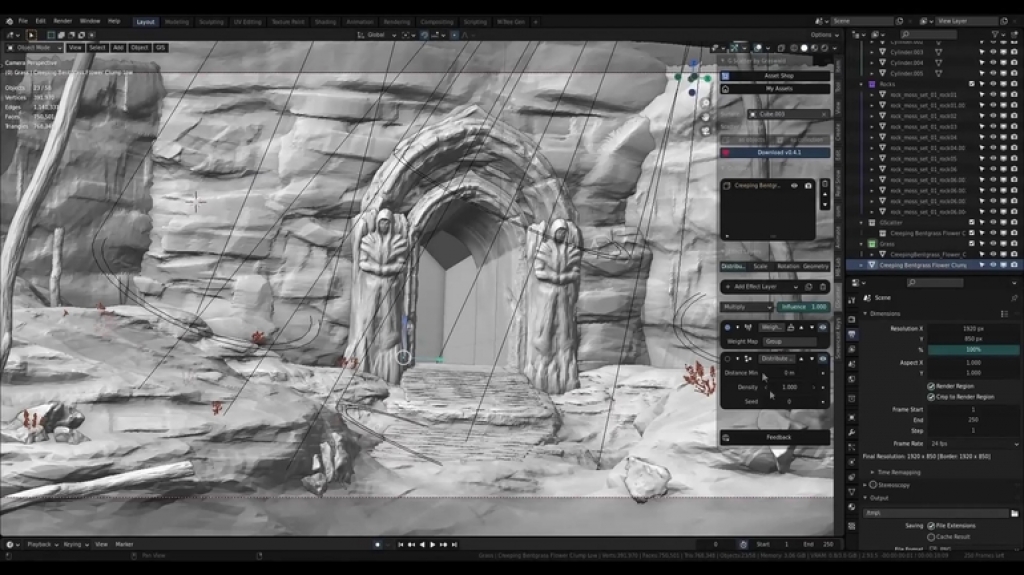This screenshot has height=575, width=1024.
Task: Toggle render camera icon of Creeping Bentgrass system
Action: point(808,186)
